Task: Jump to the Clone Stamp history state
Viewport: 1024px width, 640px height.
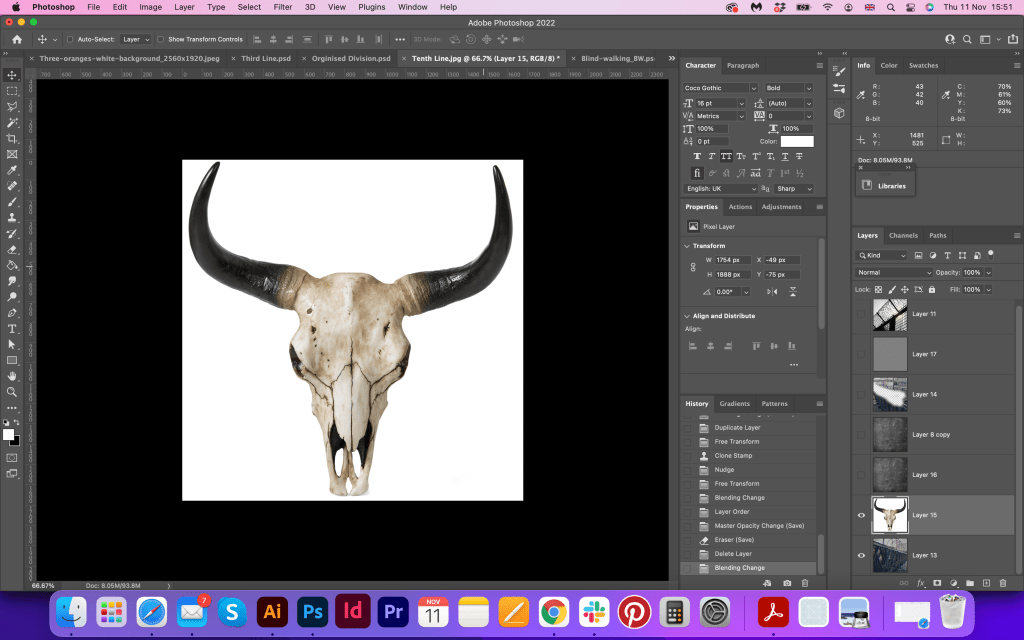Action: [736, 455]
